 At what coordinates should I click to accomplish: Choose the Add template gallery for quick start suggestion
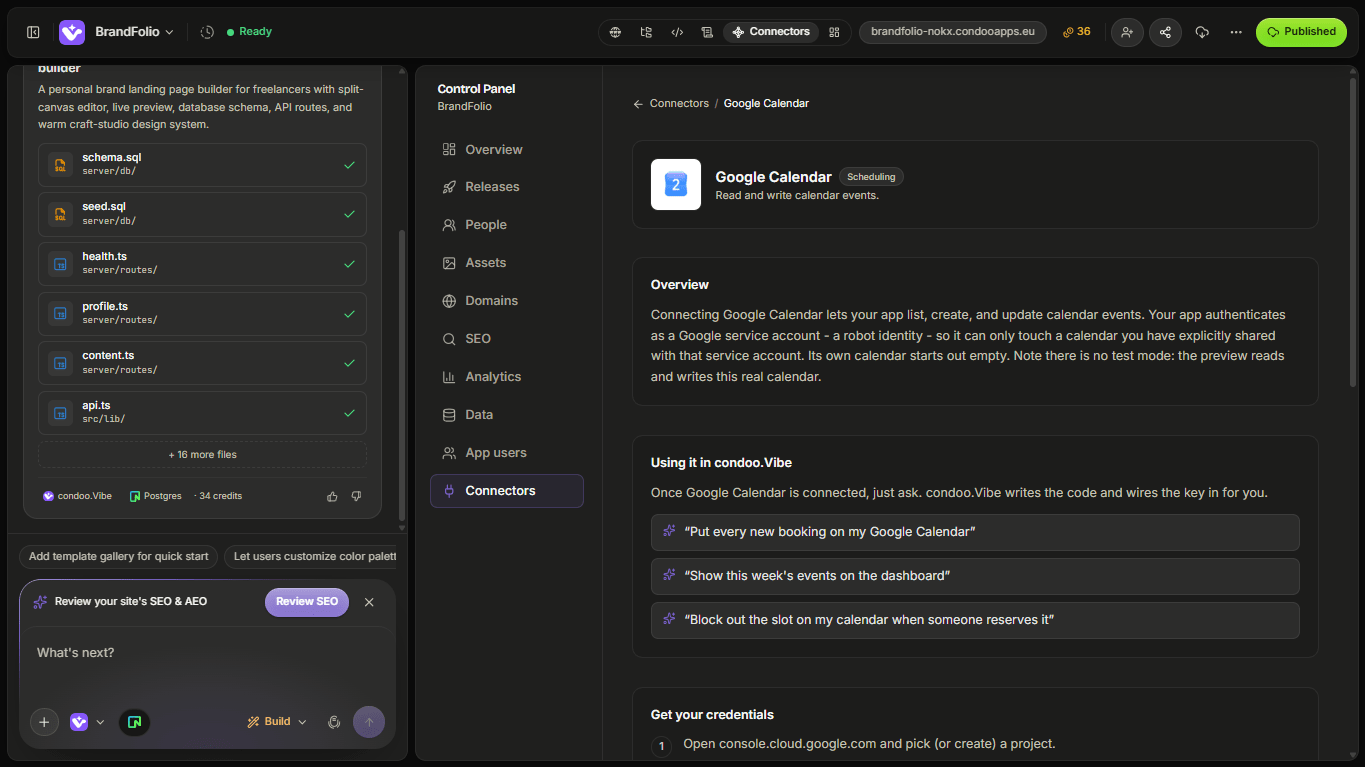click(119, 557)
